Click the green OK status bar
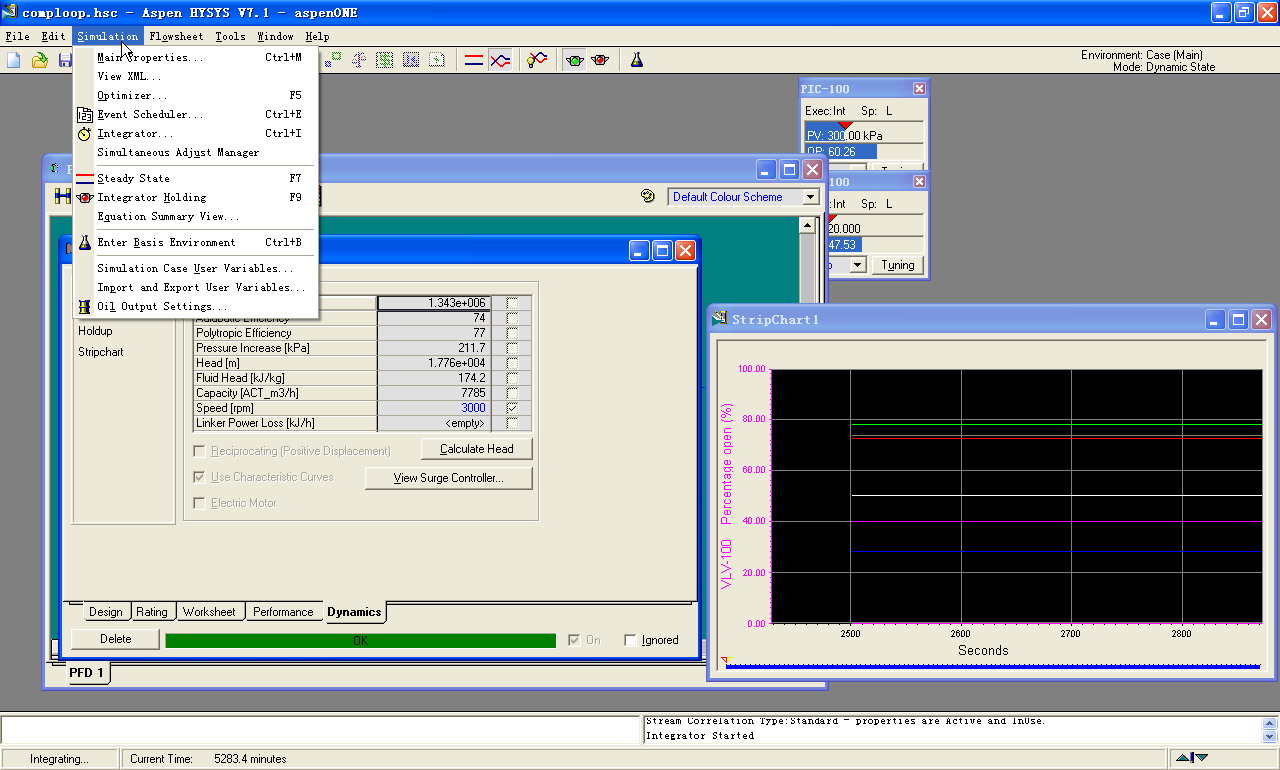The width and height of the screenshot is (1280, 770). (x=360, y=640)
